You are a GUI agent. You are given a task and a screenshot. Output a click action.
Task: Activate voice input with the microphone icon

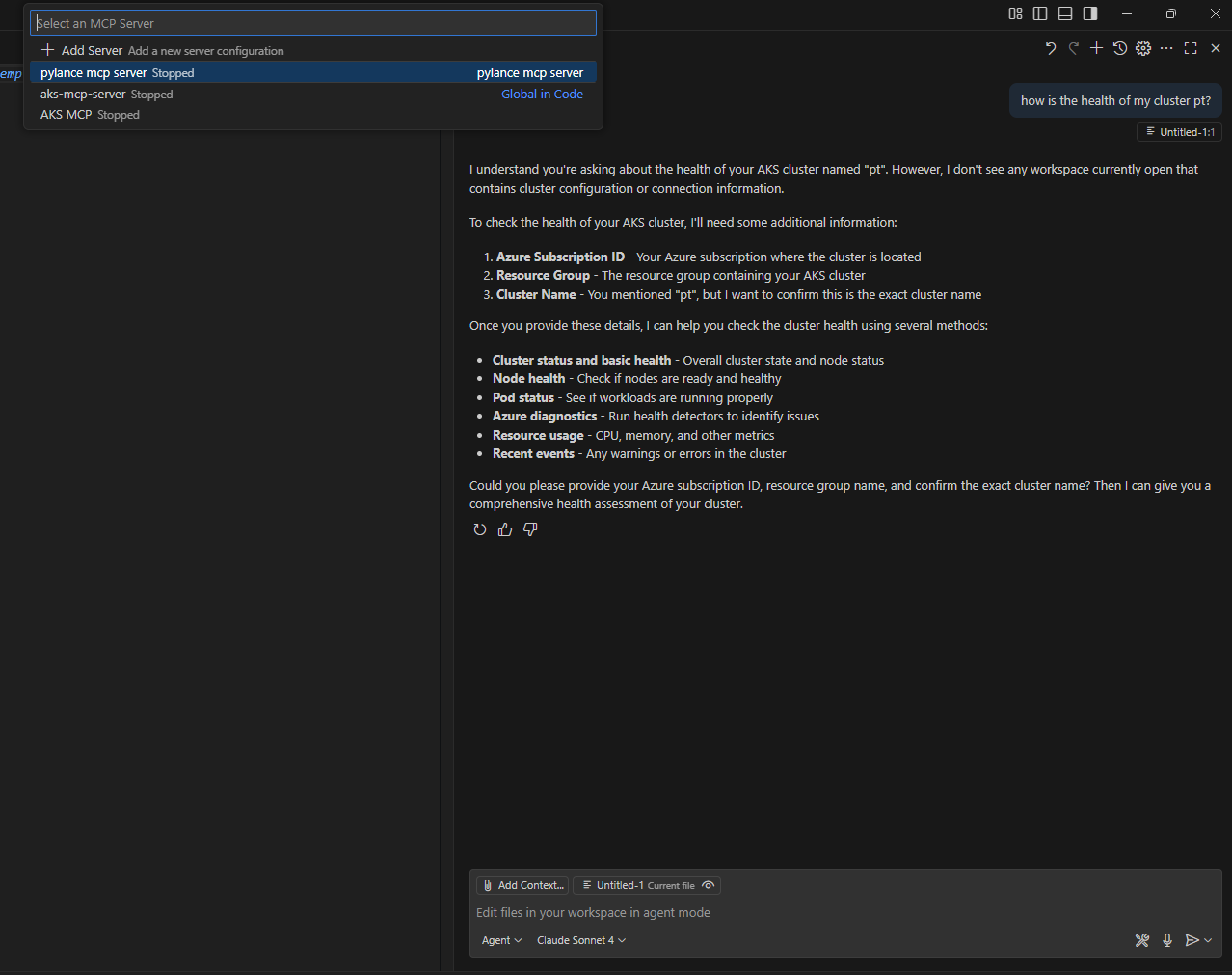[x=1166, y=940]
